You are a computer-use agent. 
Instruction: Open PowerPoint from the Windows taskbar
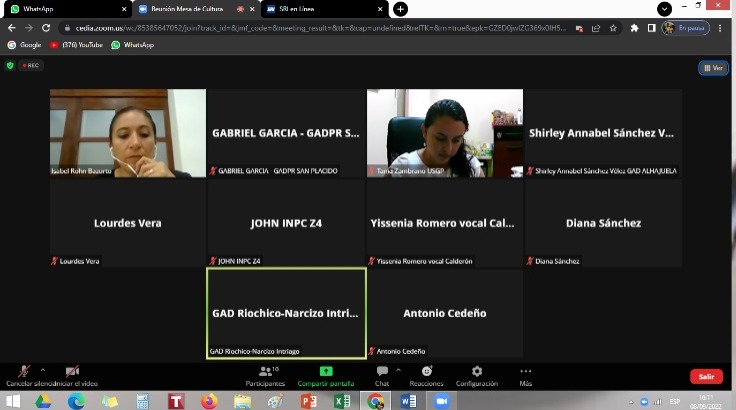pos(308,401)
